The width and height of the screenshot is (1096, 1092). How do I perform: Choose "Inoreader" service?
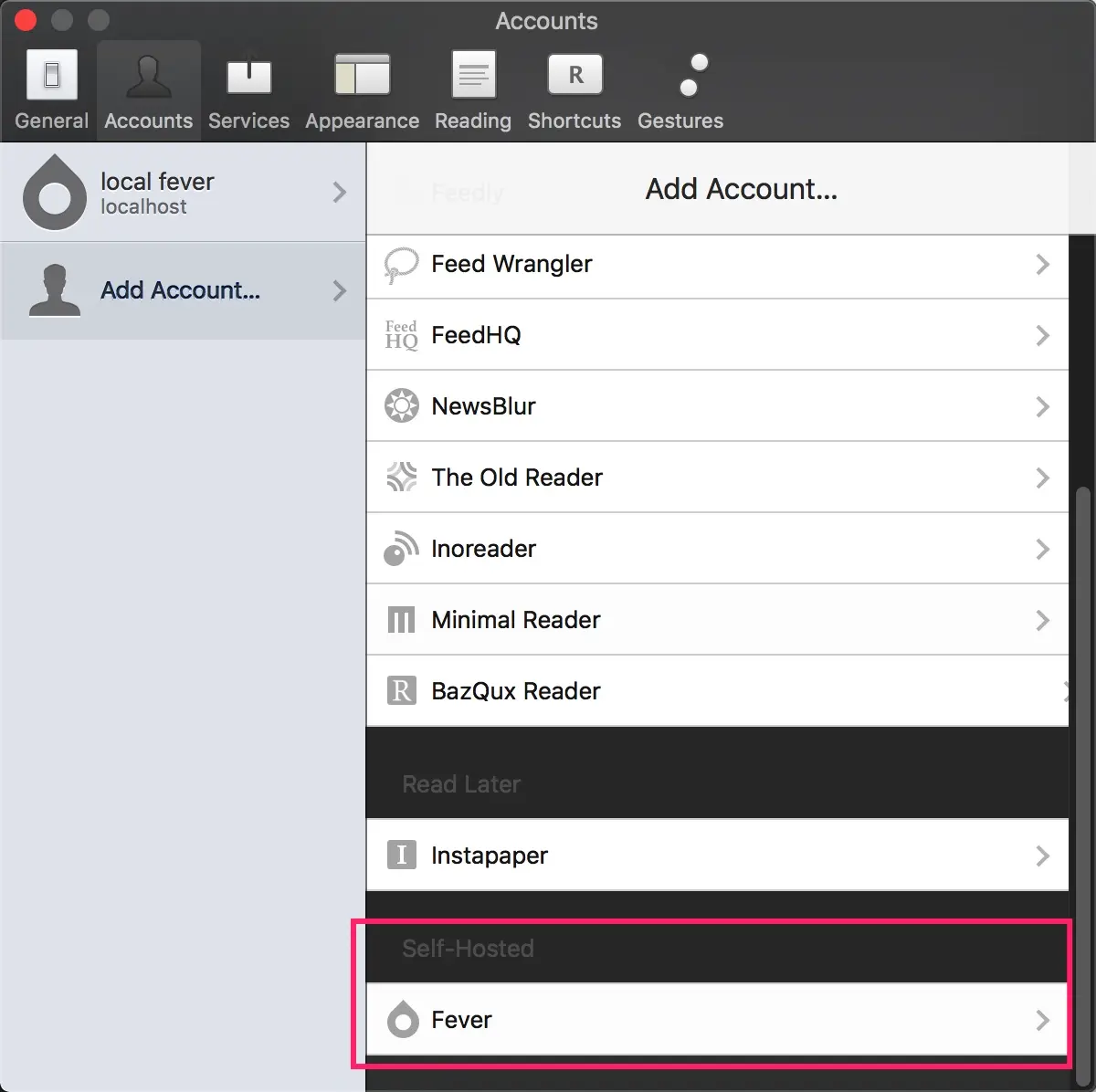click(483, 549)
